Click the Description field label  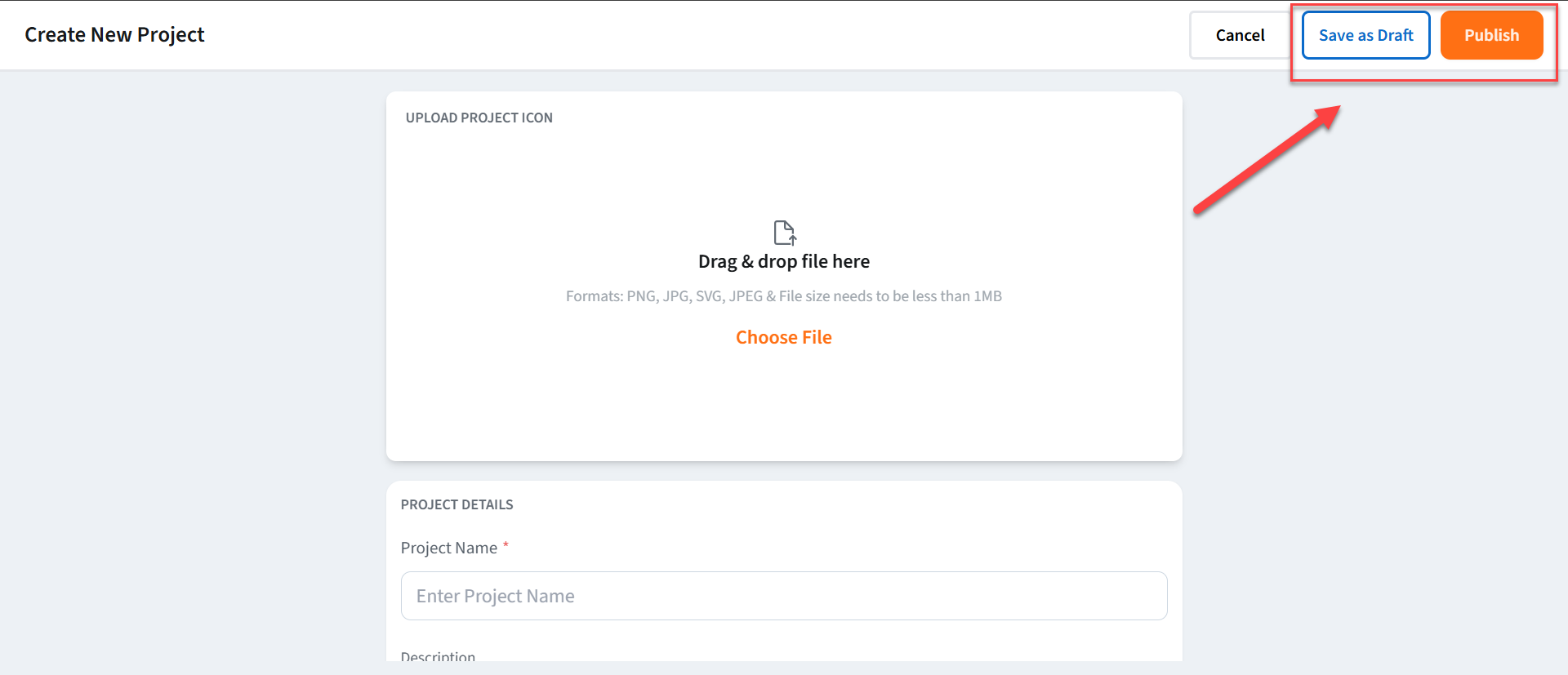click(438, 656)
